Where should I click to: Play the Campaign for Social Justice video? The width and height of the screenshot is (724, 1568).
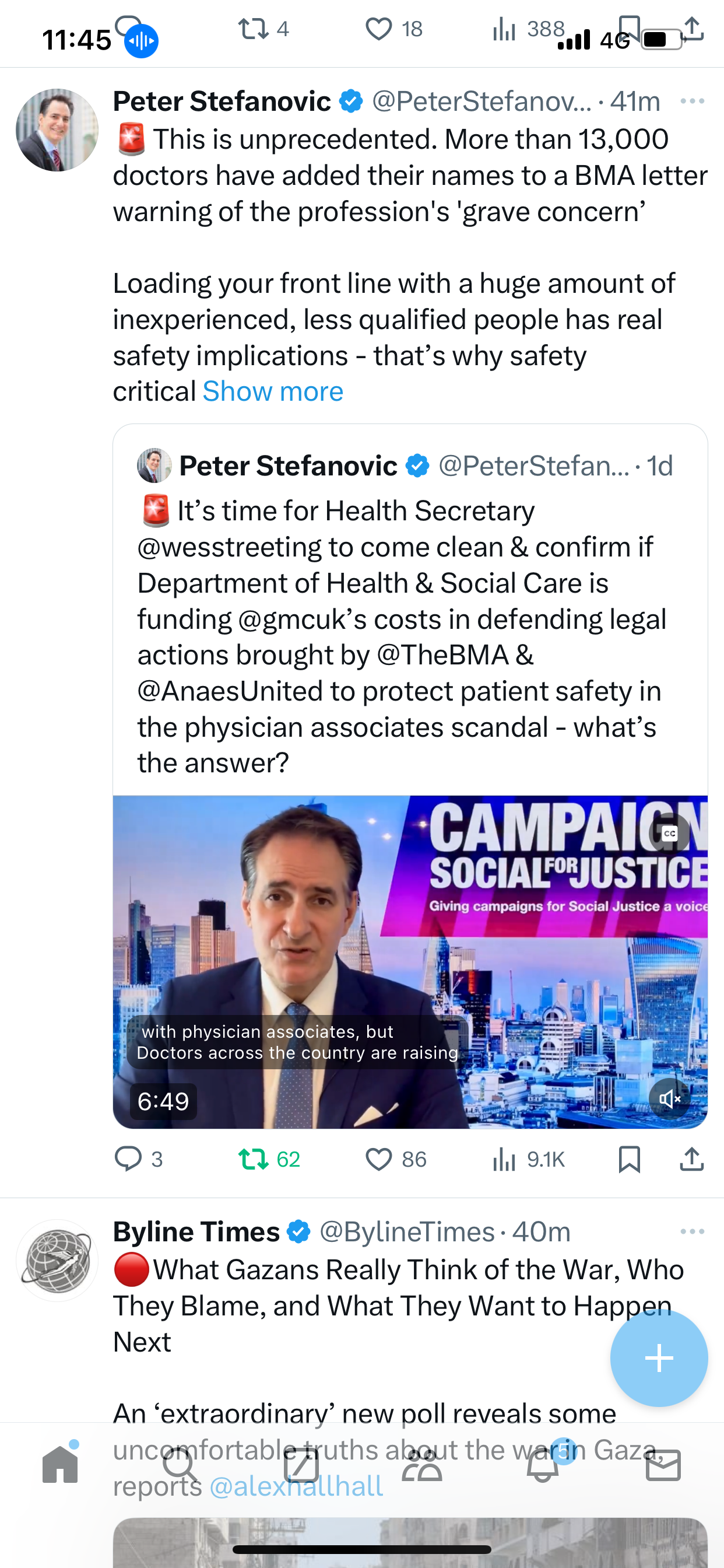tap(410, 962)
